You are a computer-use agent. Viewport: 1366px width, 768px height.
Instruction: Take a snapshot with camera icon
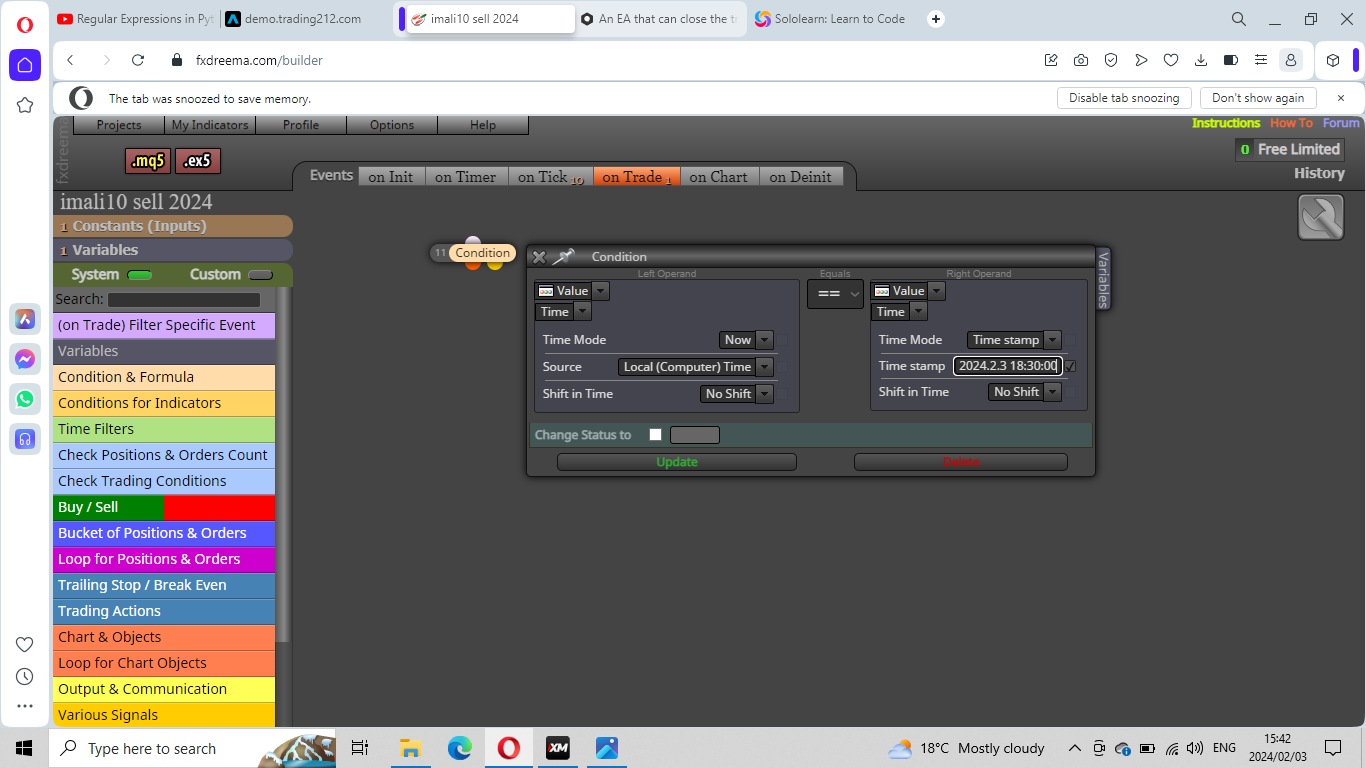point(1081,60)
